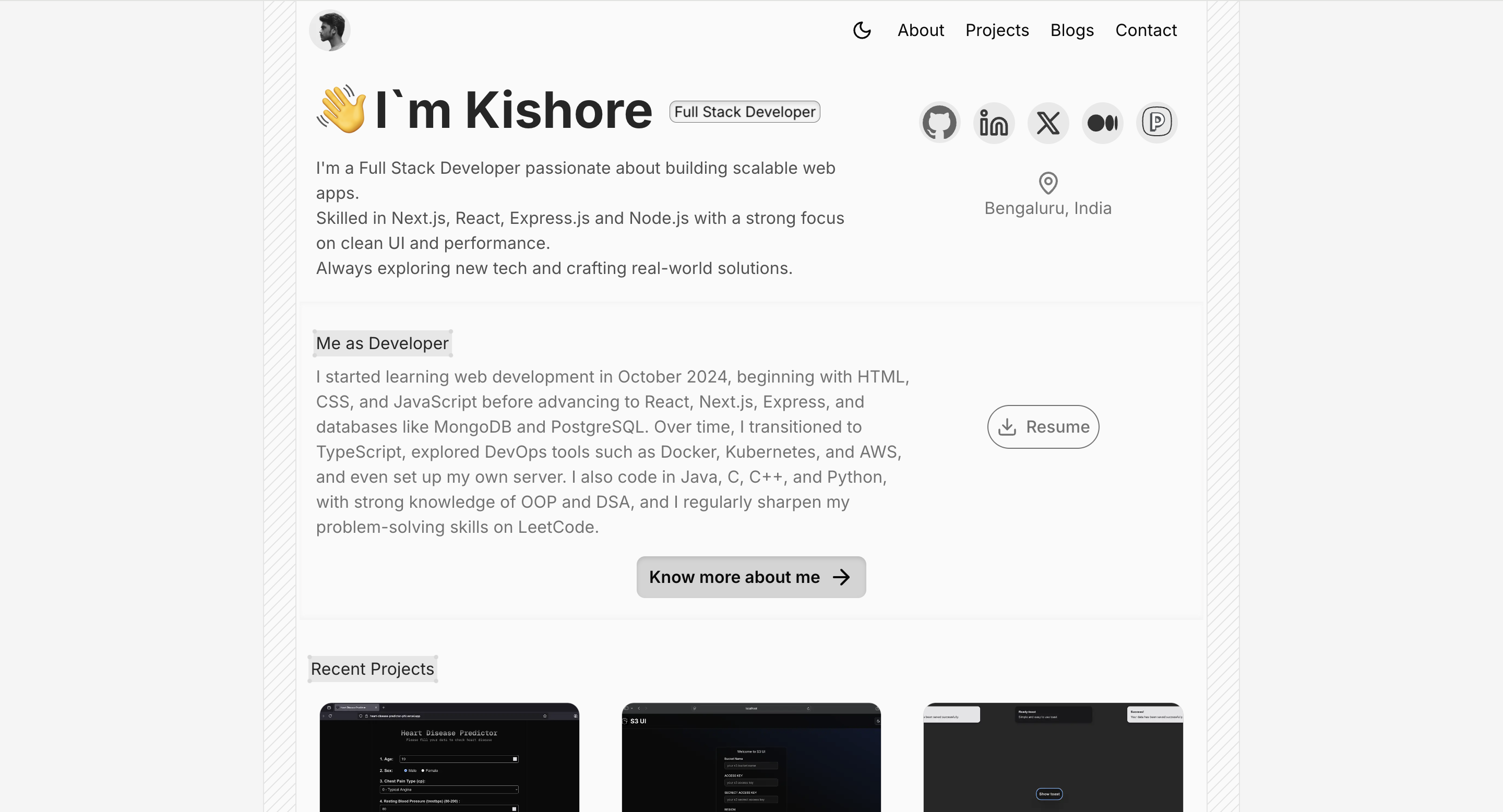Click the LinkedIn icon
The image size is (1503, 812).
tap(994, 123)
